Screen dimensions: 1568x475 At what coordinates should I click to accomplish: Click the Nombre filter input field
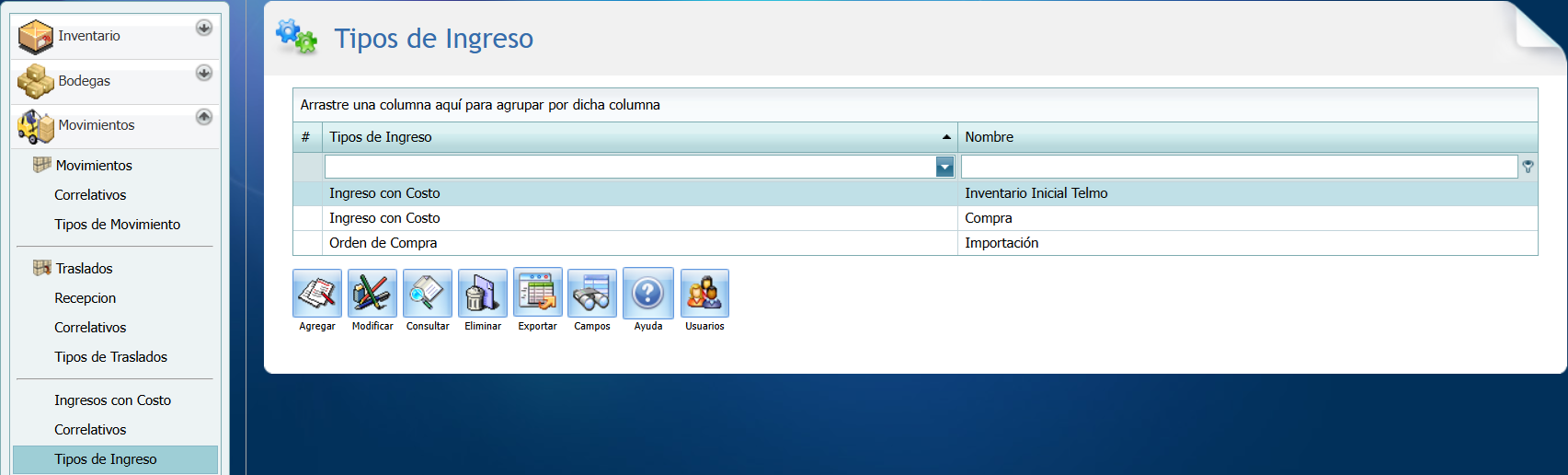coord(1239,167)
